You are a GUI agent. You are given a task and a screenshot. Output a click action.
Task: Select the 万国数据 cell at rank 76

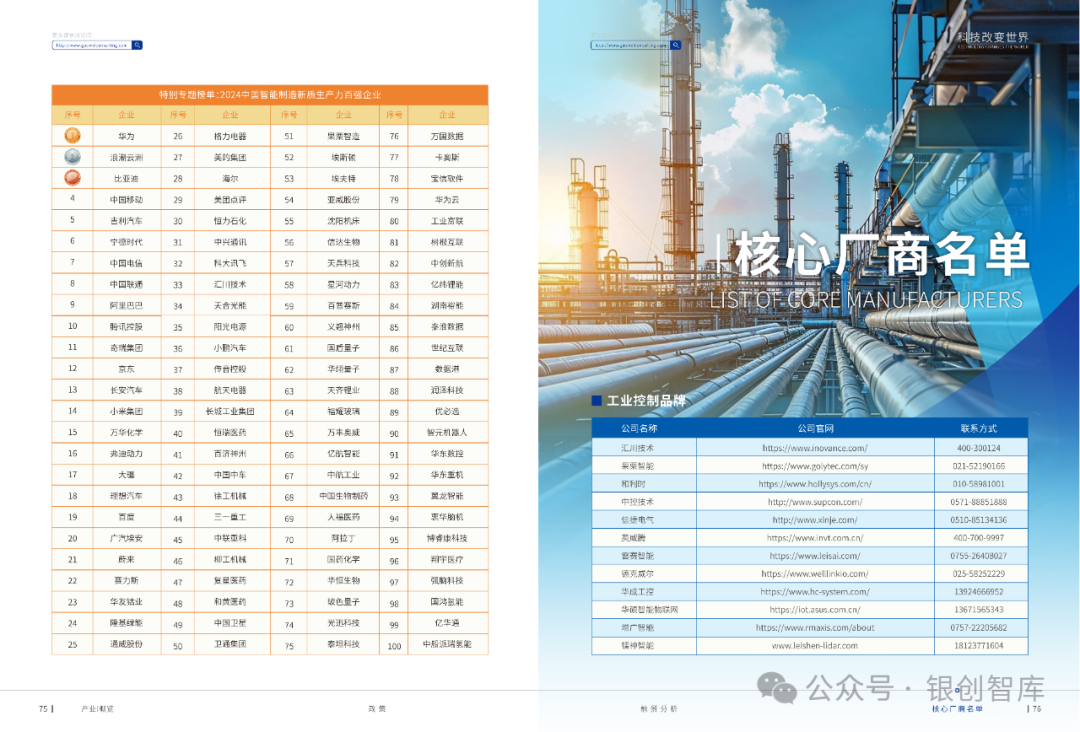click(447, 136)
